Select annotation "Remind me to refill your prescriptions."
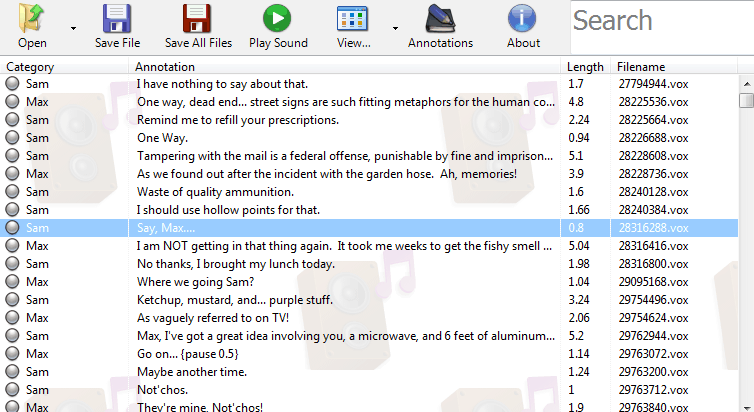 [238, 120]
